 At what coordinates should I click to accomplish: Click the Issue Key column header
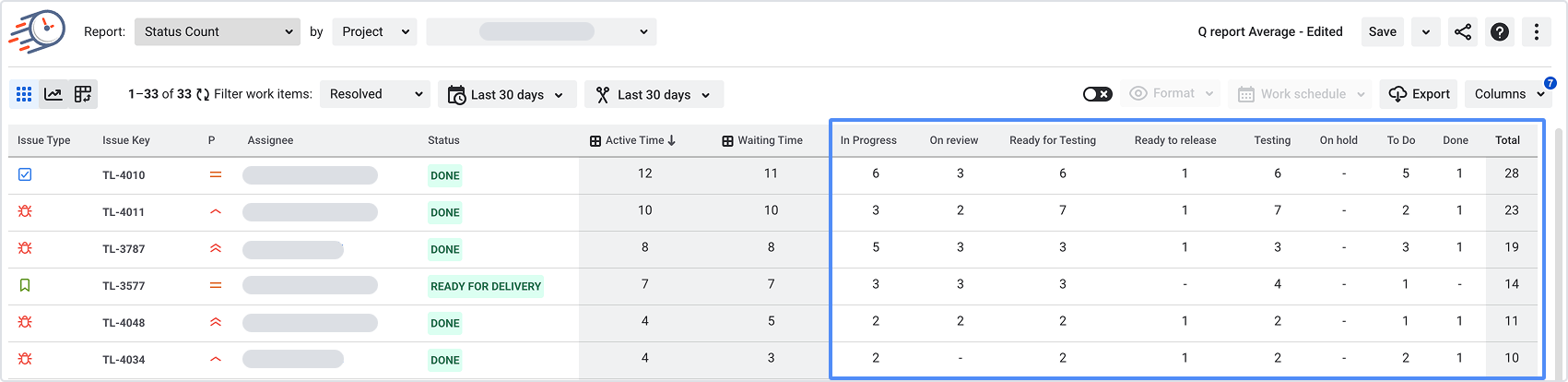(x=126, y=140)
